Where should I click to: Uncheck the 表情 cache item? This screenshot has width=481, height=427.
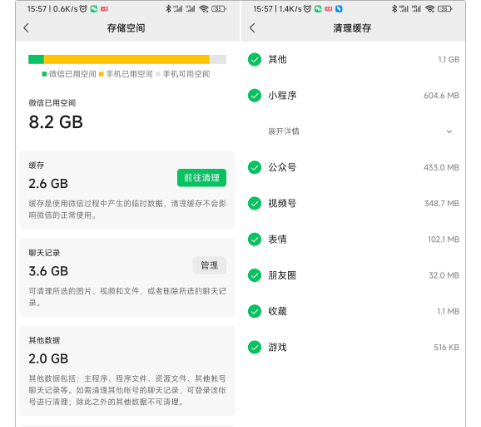tap(255, 239)
